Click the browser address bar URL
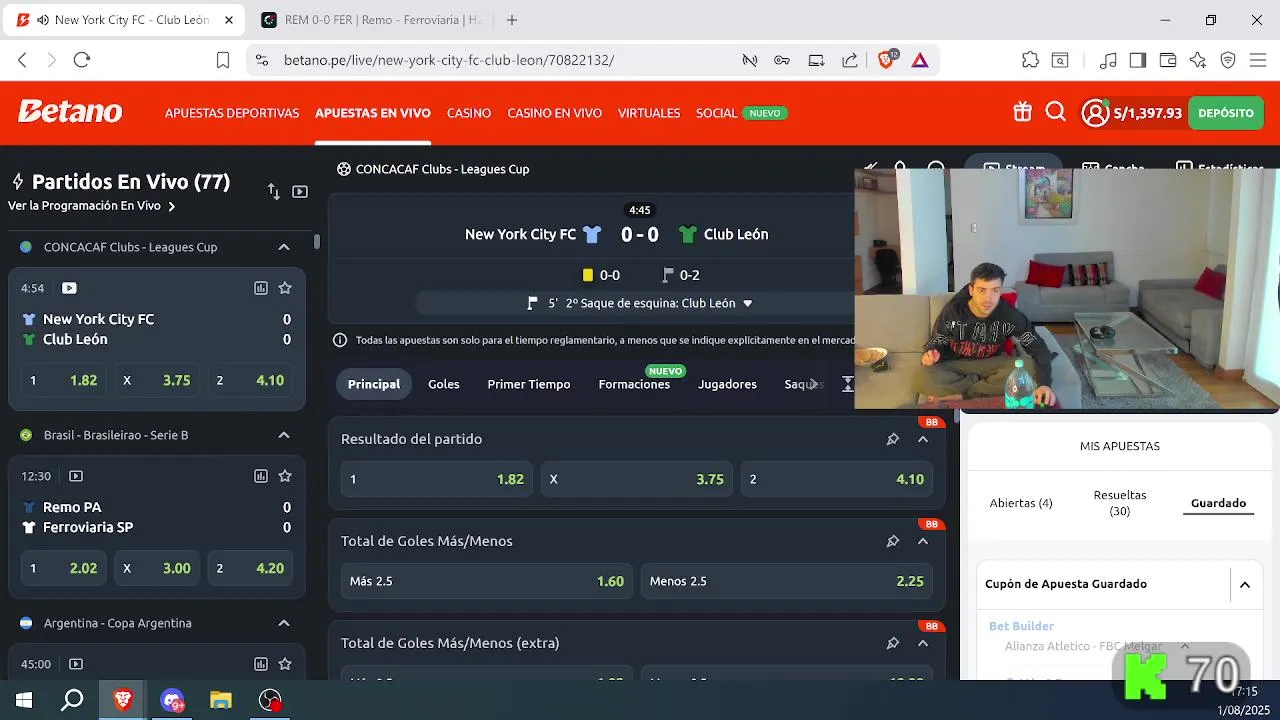Screen dimensions: 1280x720 (x=449, y=60)
